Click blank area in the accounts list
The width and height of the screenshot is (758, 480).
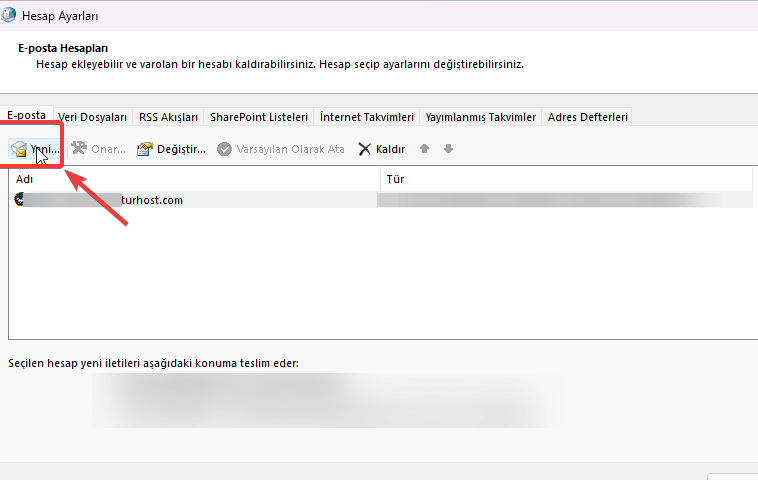[x=380, y=280]
